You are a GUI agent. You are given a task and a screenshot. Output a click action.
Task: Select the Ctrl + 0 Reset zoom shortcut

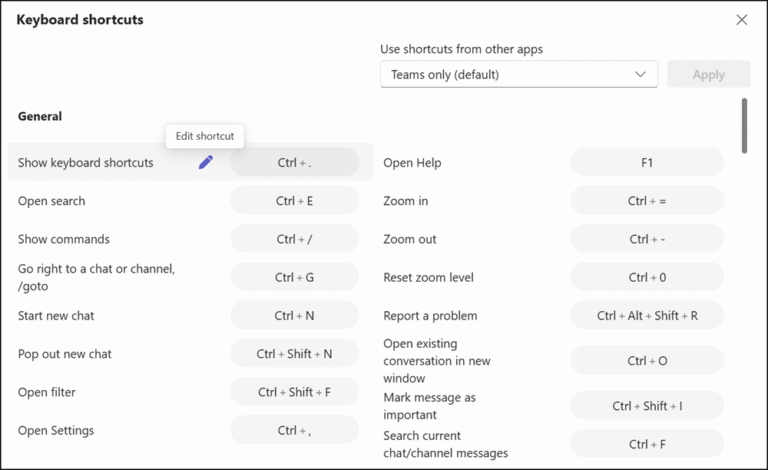[647, 277]
